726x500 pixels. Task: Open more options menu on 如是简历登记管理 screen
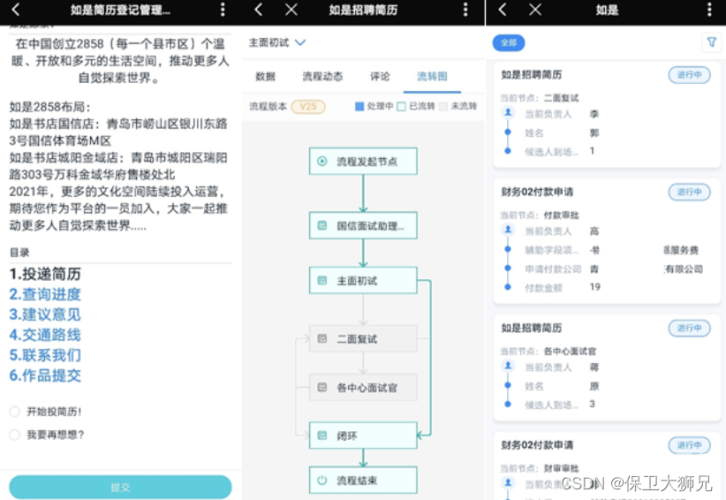click(x=223, y=10)
